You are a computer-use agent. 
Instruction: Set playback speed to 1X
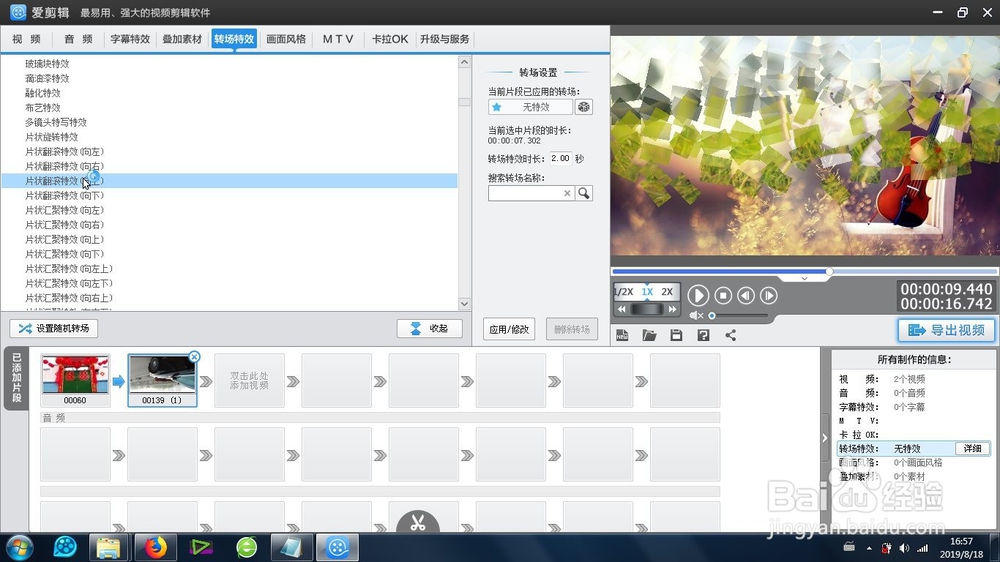click(647, 292)
